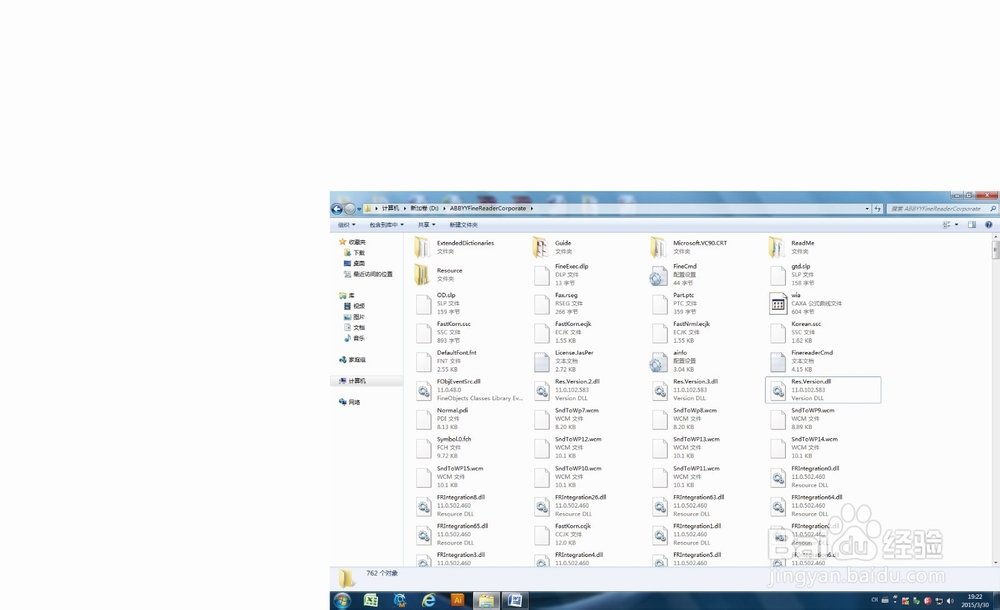
Task: Select the Resource folder icon
Action: point(422,274)
